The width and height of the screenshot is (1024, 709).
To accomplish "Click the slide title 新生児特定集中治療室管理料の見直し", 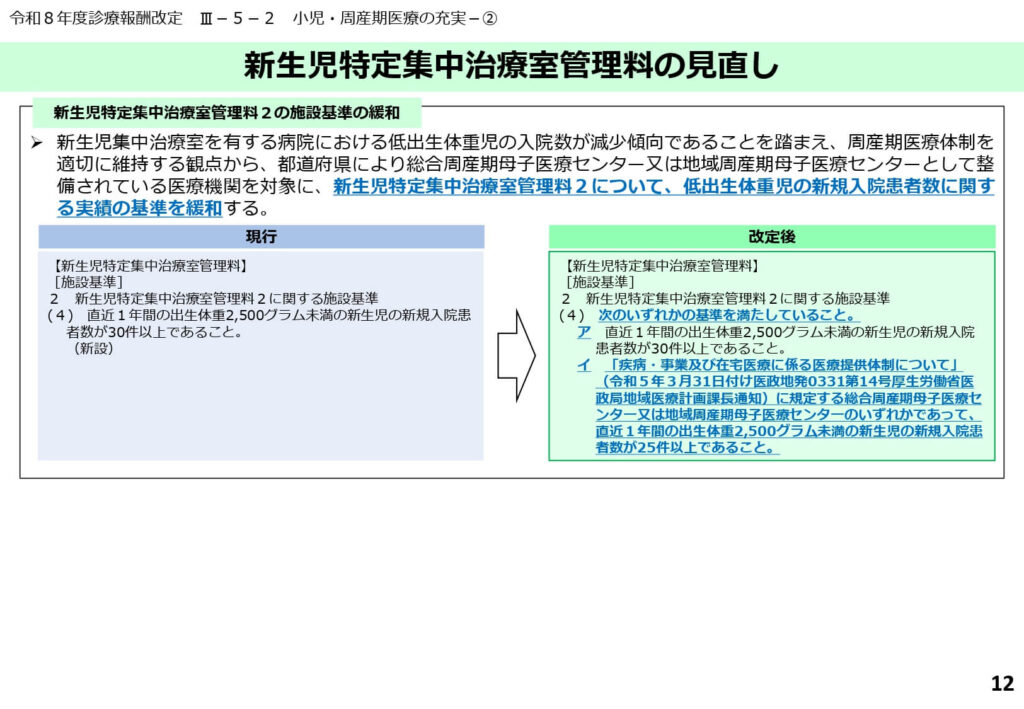I will 511,66.
